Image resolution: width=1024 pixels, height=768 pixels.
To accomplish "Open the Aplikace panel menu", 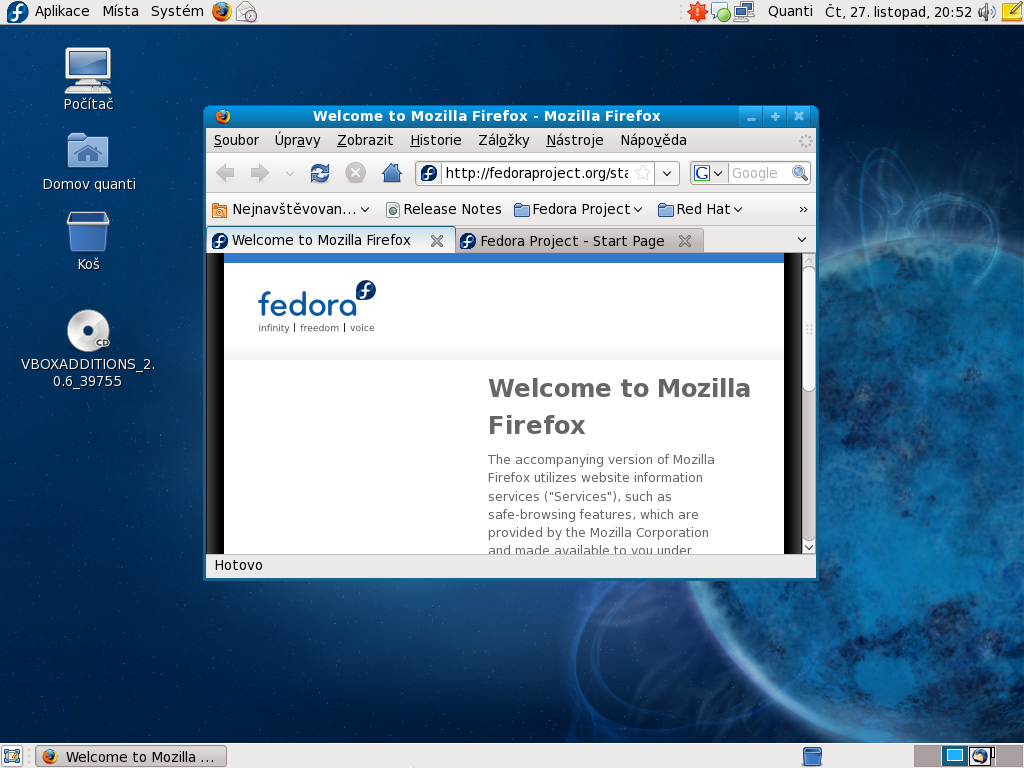I will [x=62, y=11].
